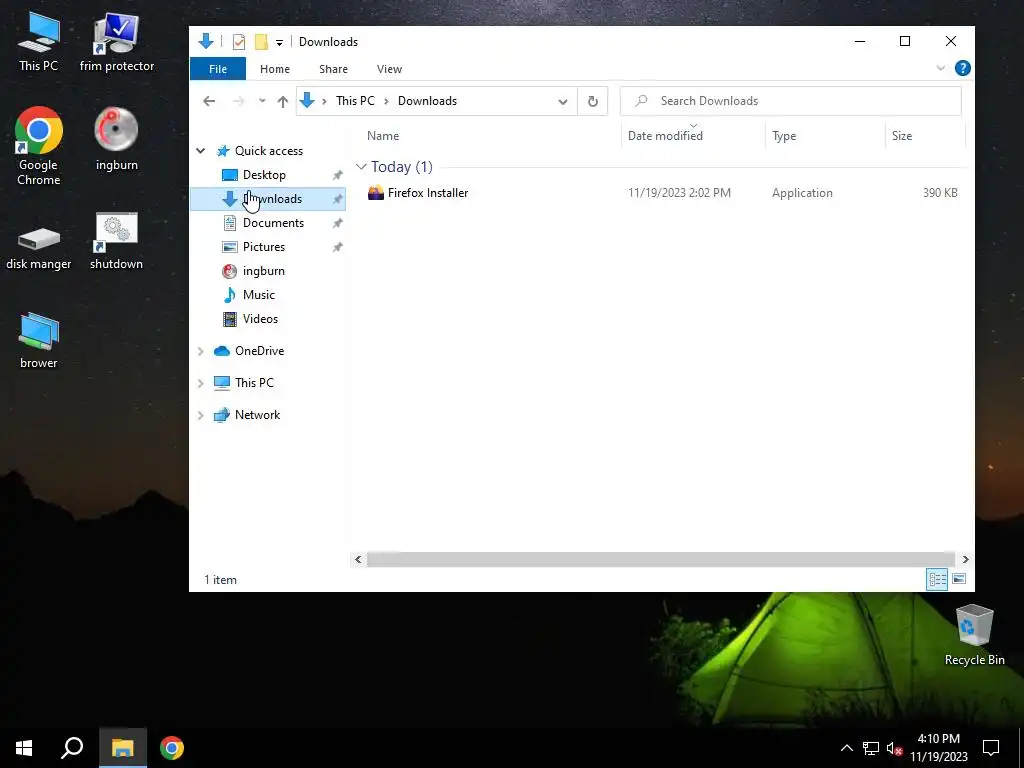Switch to the View ribbon tab

[x=389, y=69]
